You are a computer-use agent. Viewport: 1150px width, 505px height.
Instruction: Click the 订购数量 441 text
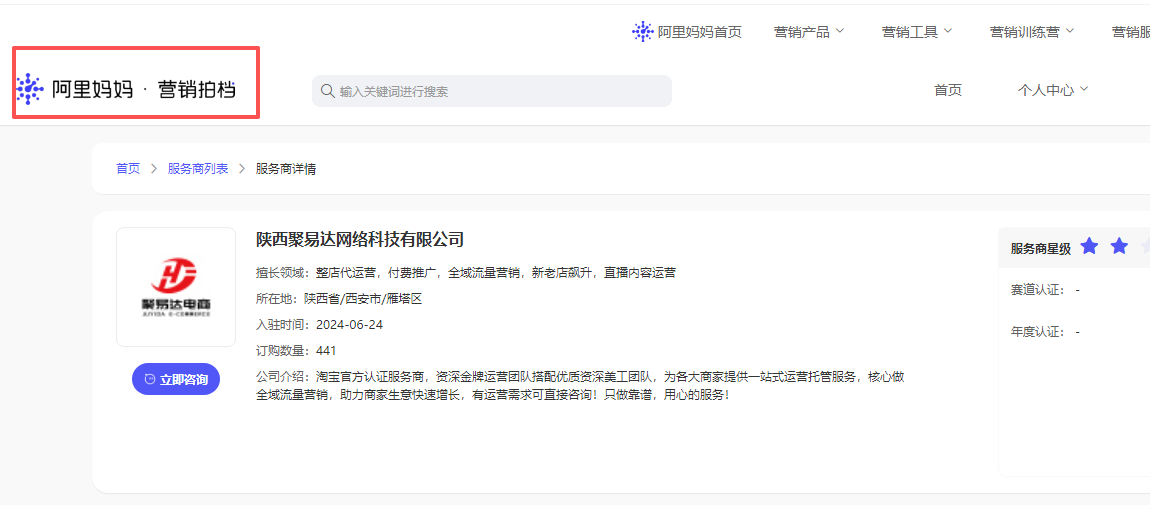[x=296, y=350]
